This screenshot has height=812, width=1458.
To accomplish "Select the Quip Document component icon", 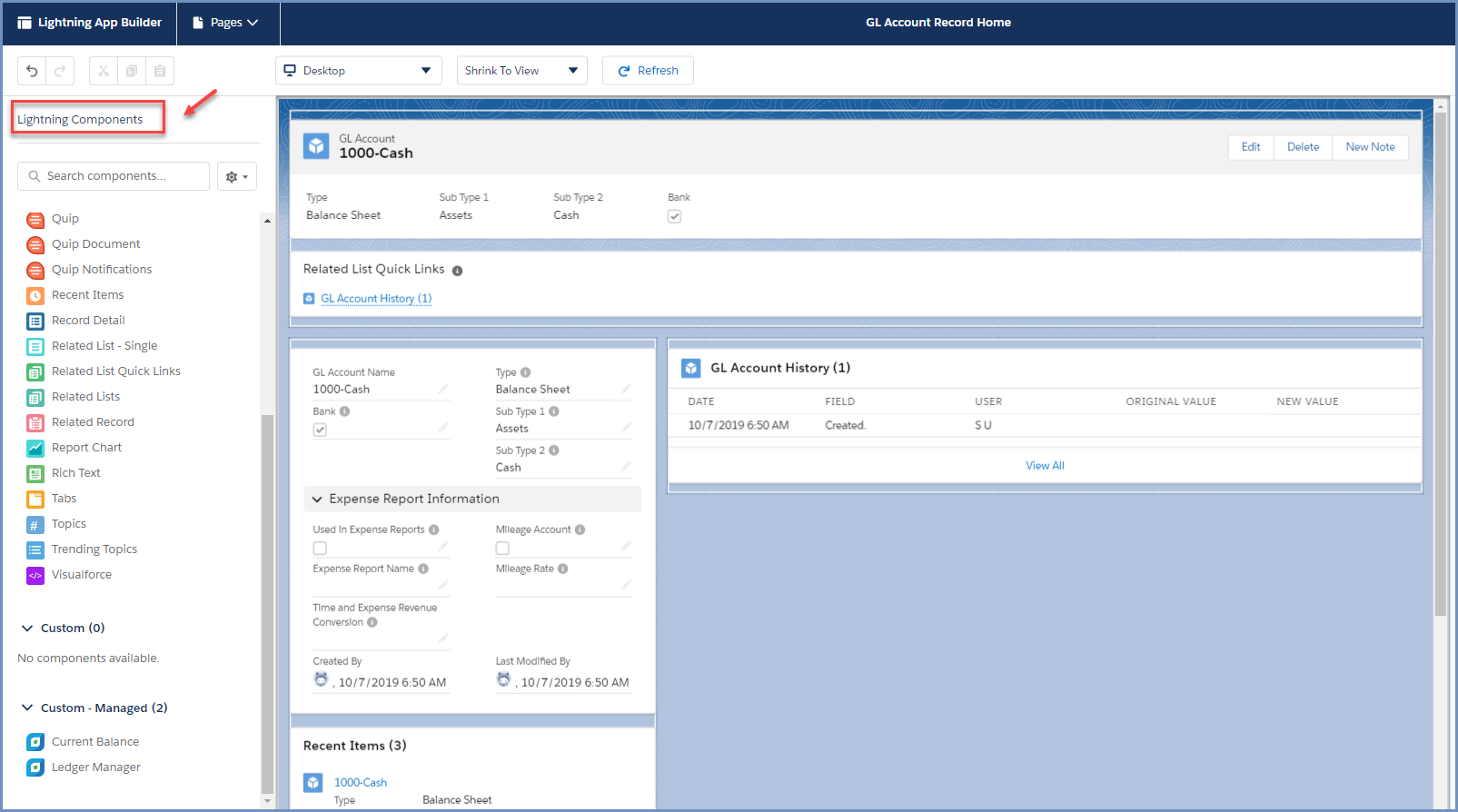I will pyautogui.click(x=35, y=244).
